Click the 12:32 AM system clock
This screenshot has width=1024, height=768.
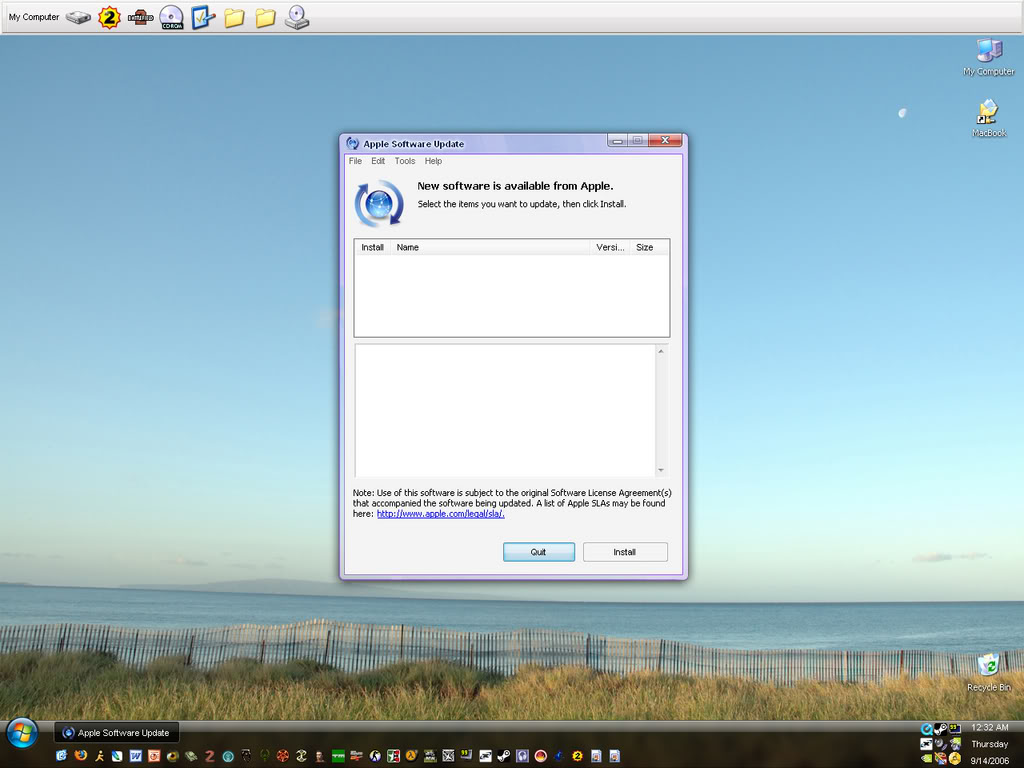(989, 728)
